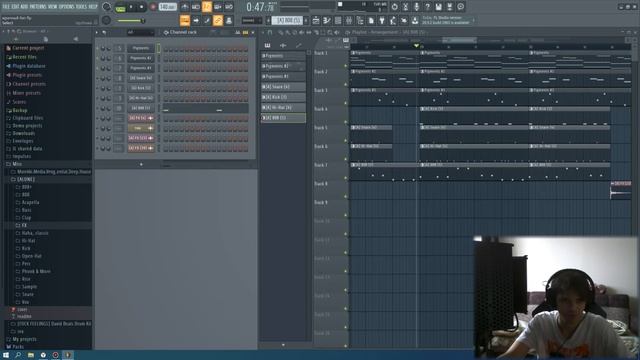Select [A] Hi-Hat pattern in picker
Image resolution: width=640 pixels, height=360 pixels.
point(283,107)
